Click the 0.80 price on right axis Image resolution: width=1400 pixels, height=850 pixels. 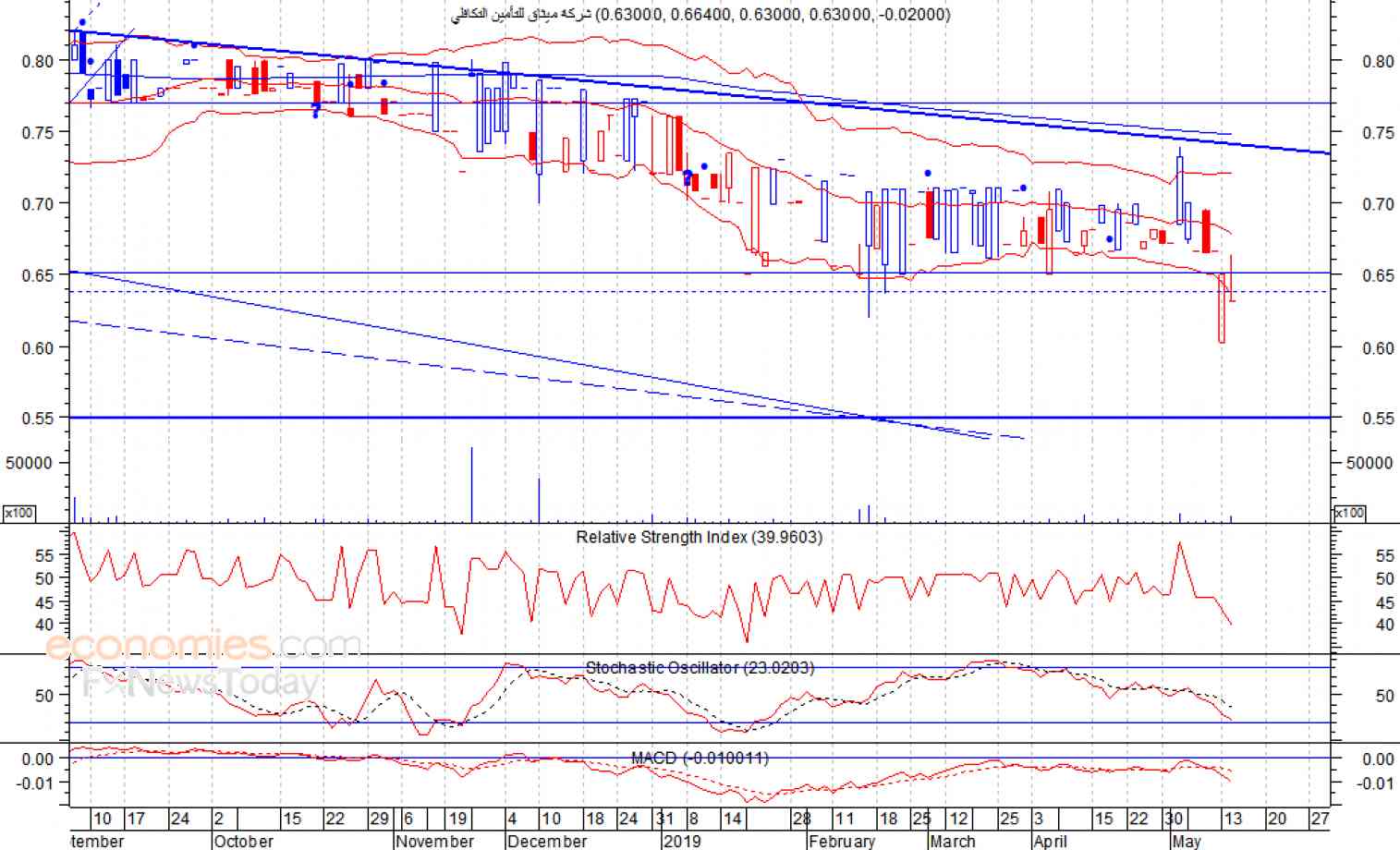click(x=1378, y=61)
